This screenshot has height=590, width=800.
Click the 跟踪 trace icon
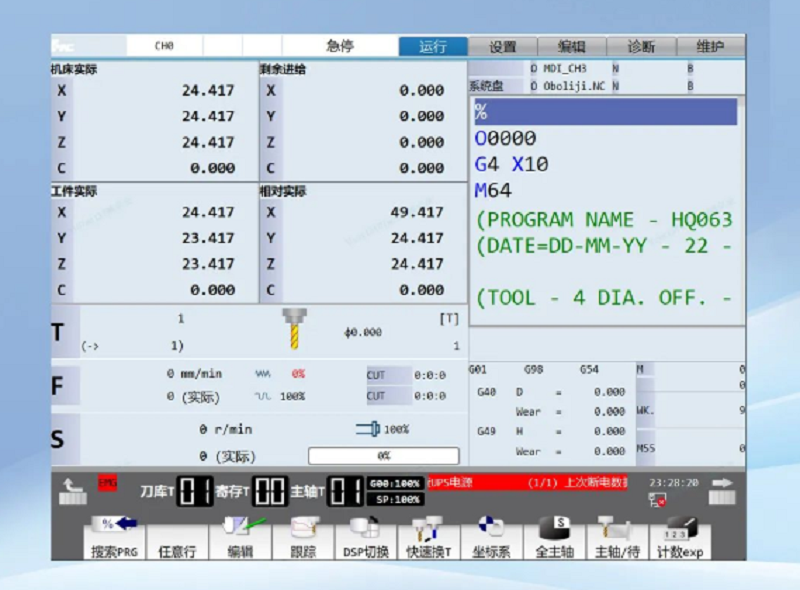(x=303, y=537)
